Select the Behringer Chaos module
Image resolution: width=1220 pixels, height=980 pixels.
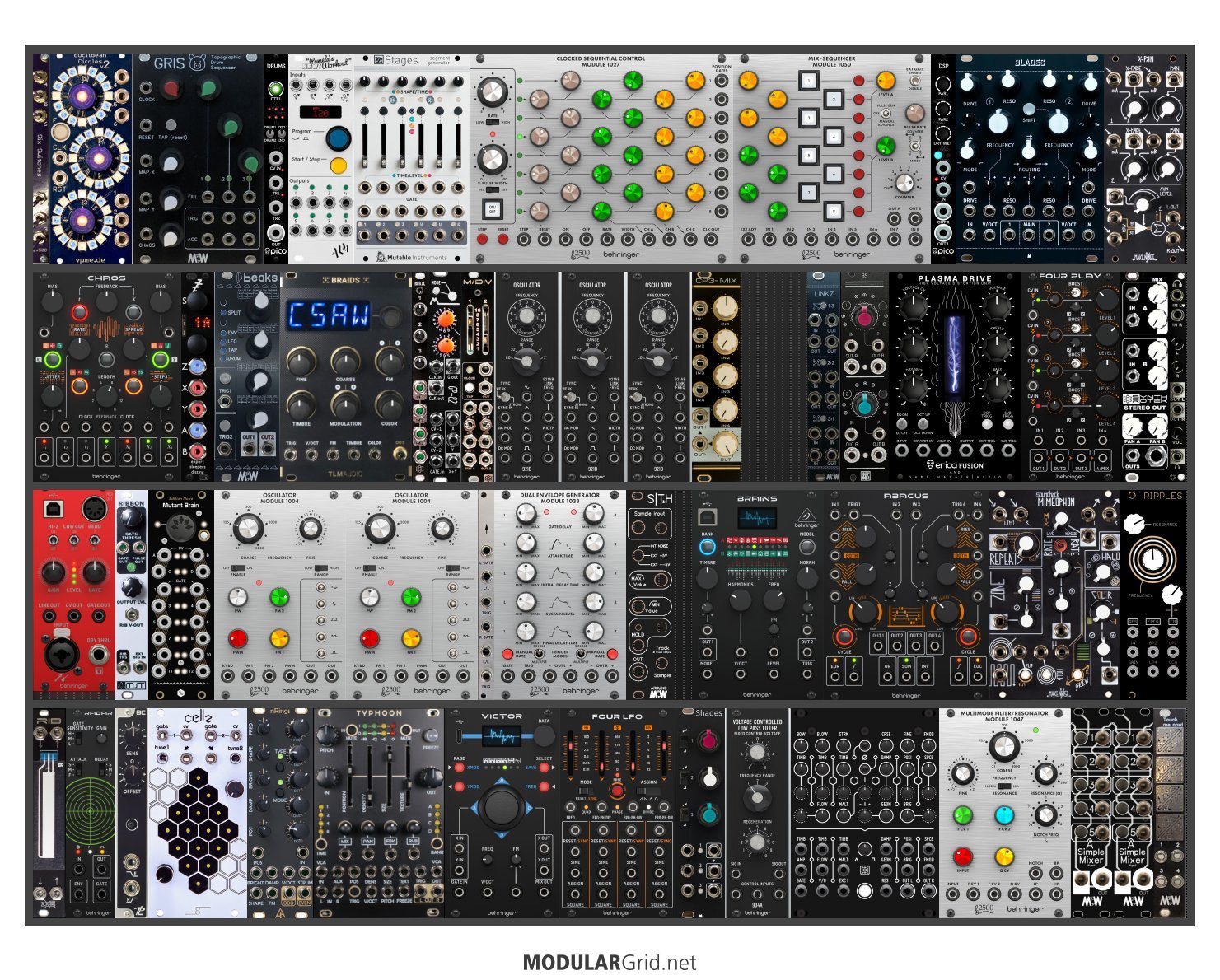[107, 376]
